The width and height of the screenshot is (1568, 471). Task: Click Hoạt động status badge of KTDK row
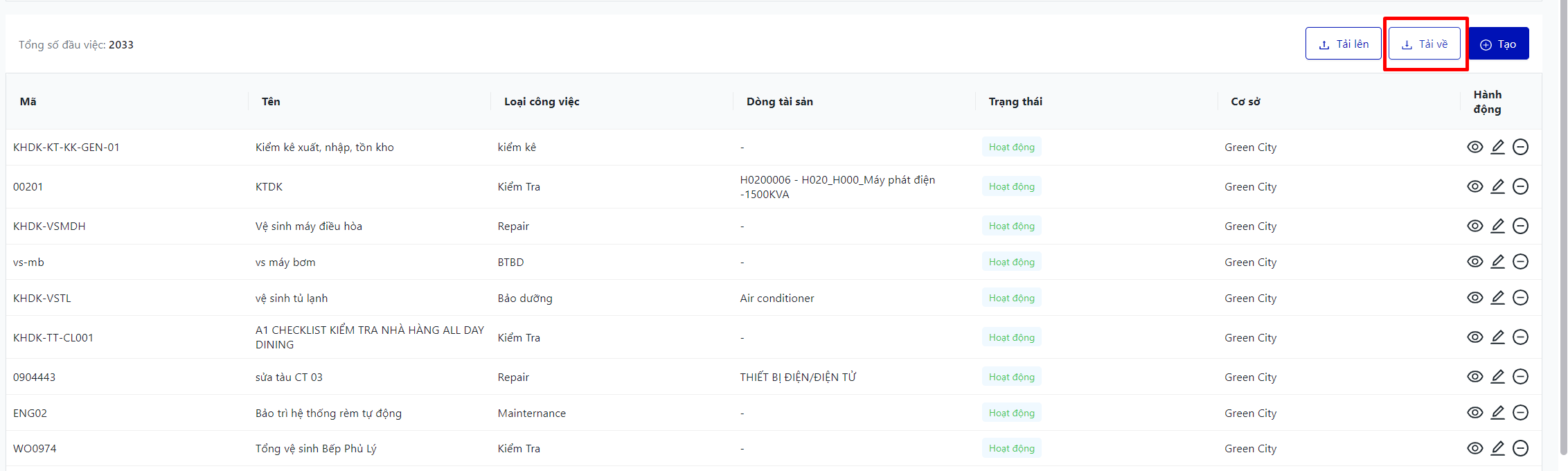(1011, 186)
